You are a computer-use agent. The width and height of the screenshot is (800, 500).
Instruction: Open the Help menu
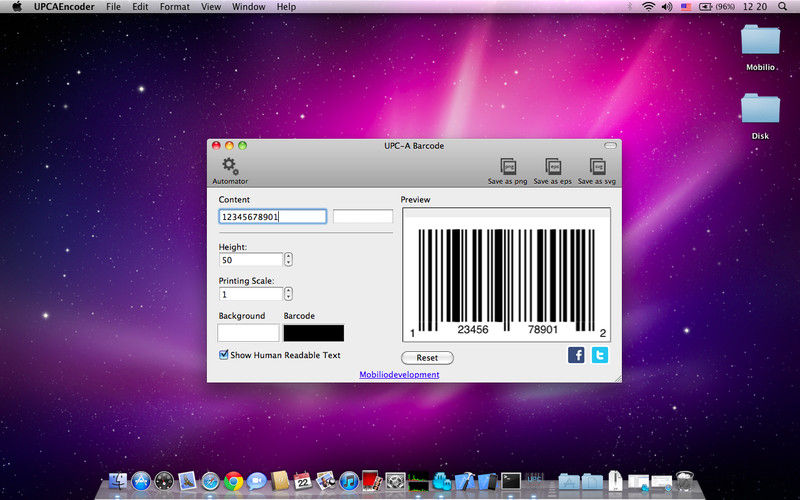pos(286,7)
